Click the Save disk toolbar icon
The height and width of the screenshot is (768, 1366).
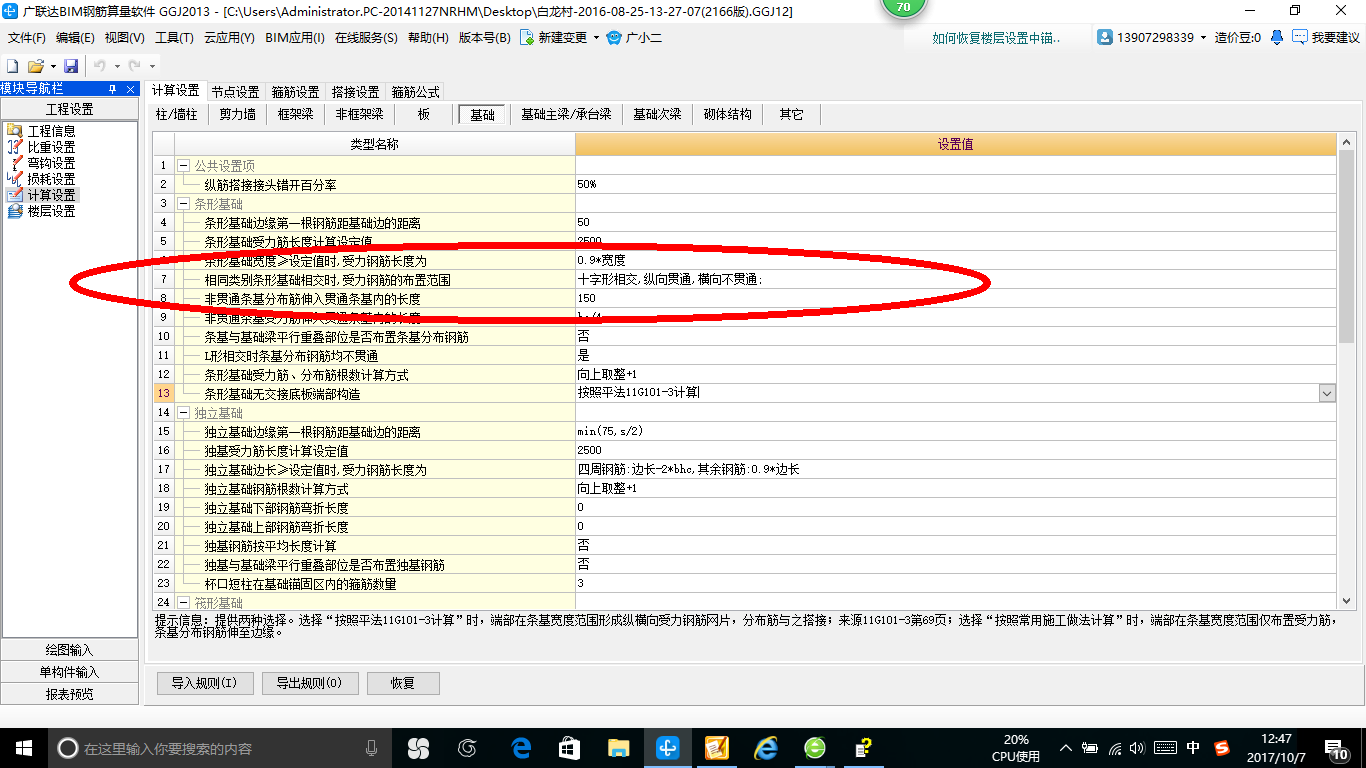point(71,65)
